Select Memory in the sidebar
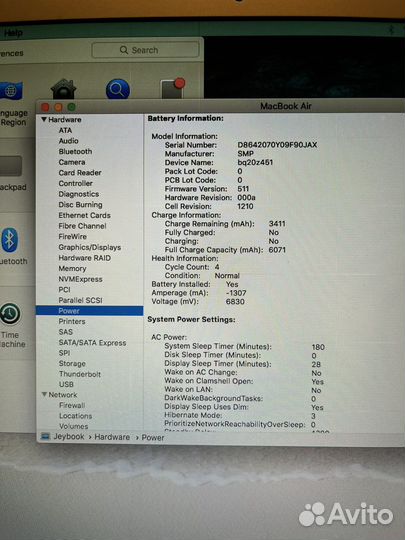The height and width of the screenshot is (540, 405). (72, 269)
